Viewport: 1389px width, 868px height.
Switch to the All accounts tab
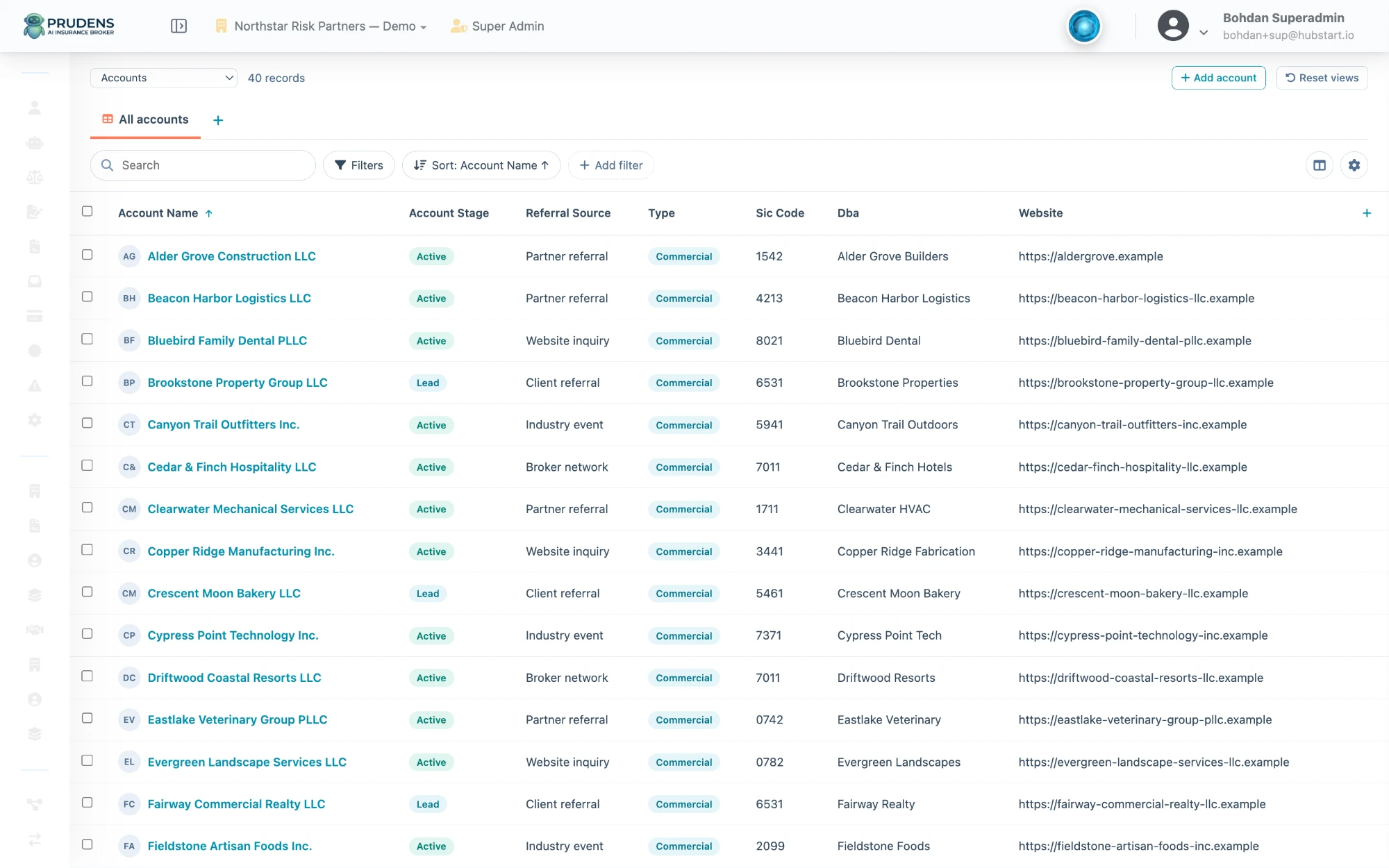coord(145,119)
